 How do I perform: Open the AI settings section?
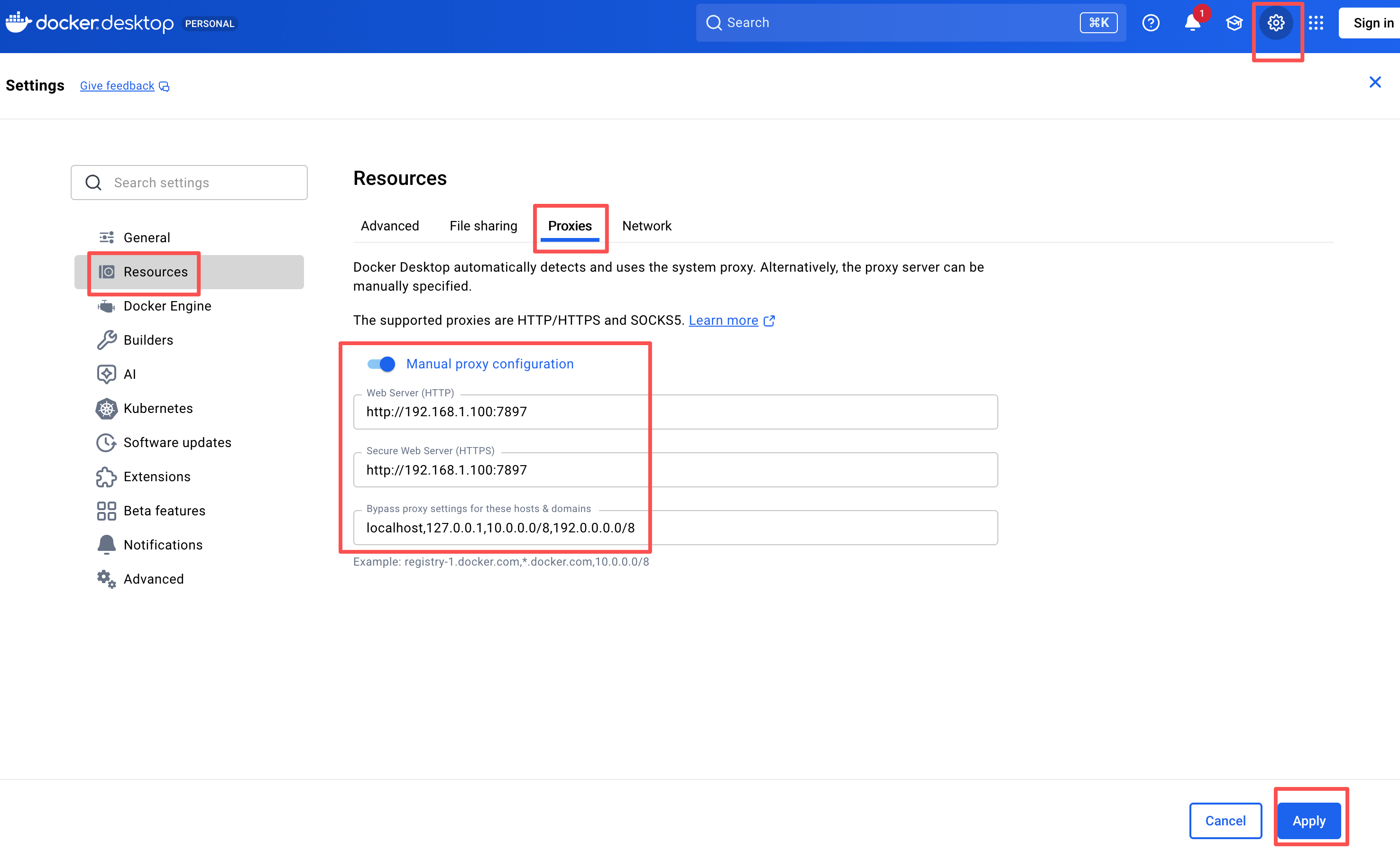(129, 374)
